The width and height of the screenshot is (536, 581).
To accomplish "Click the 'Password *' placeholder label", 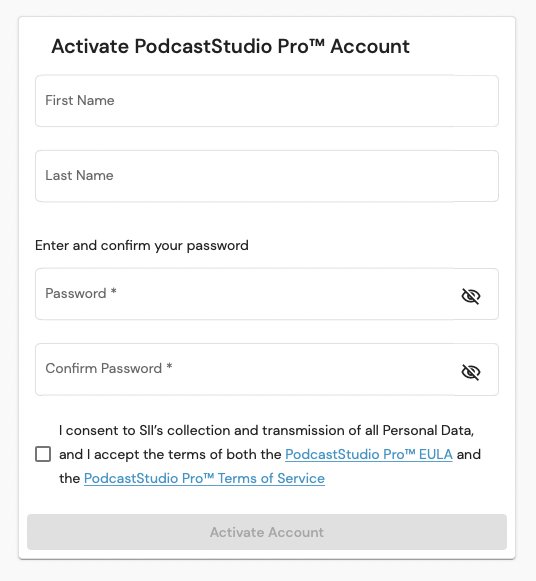I will 81,293.
